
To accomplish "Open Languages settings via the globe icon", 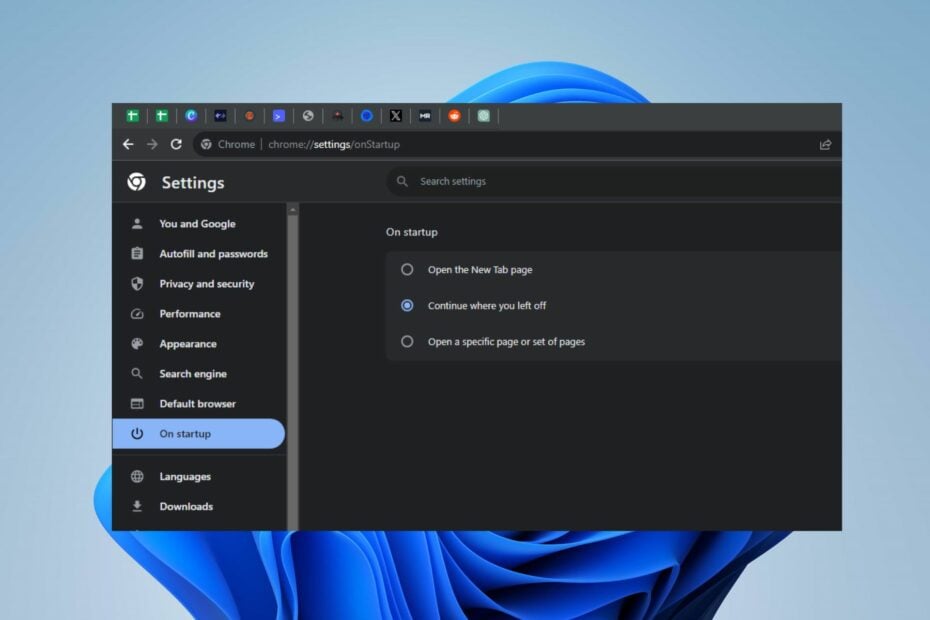I will (x=138, y=476).
